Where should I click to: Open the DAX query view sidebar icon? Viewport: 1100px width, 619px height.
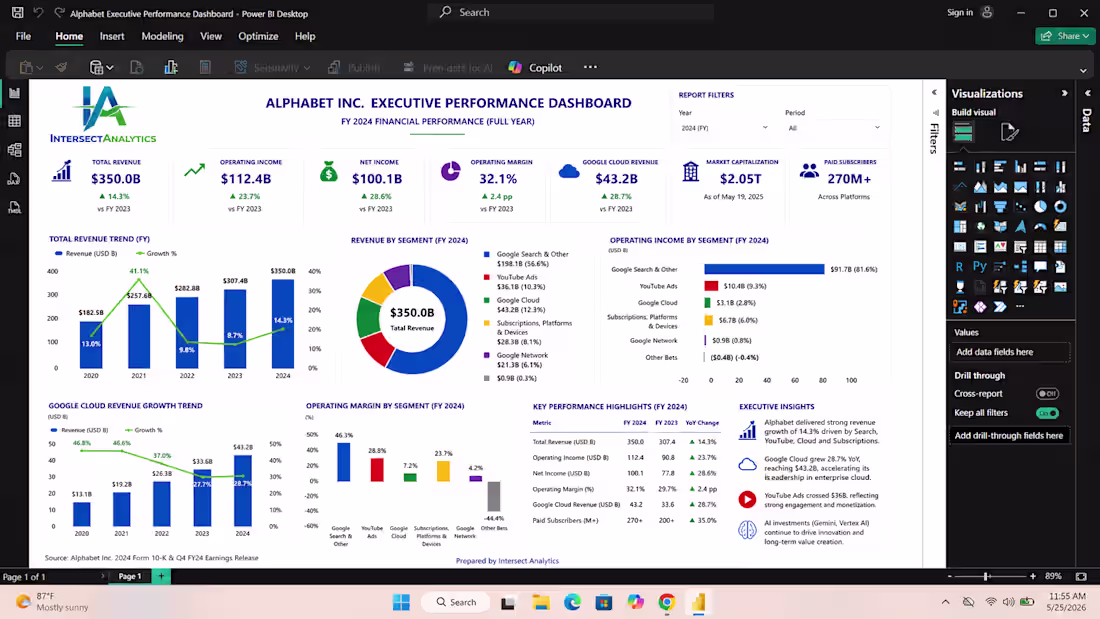14,179
